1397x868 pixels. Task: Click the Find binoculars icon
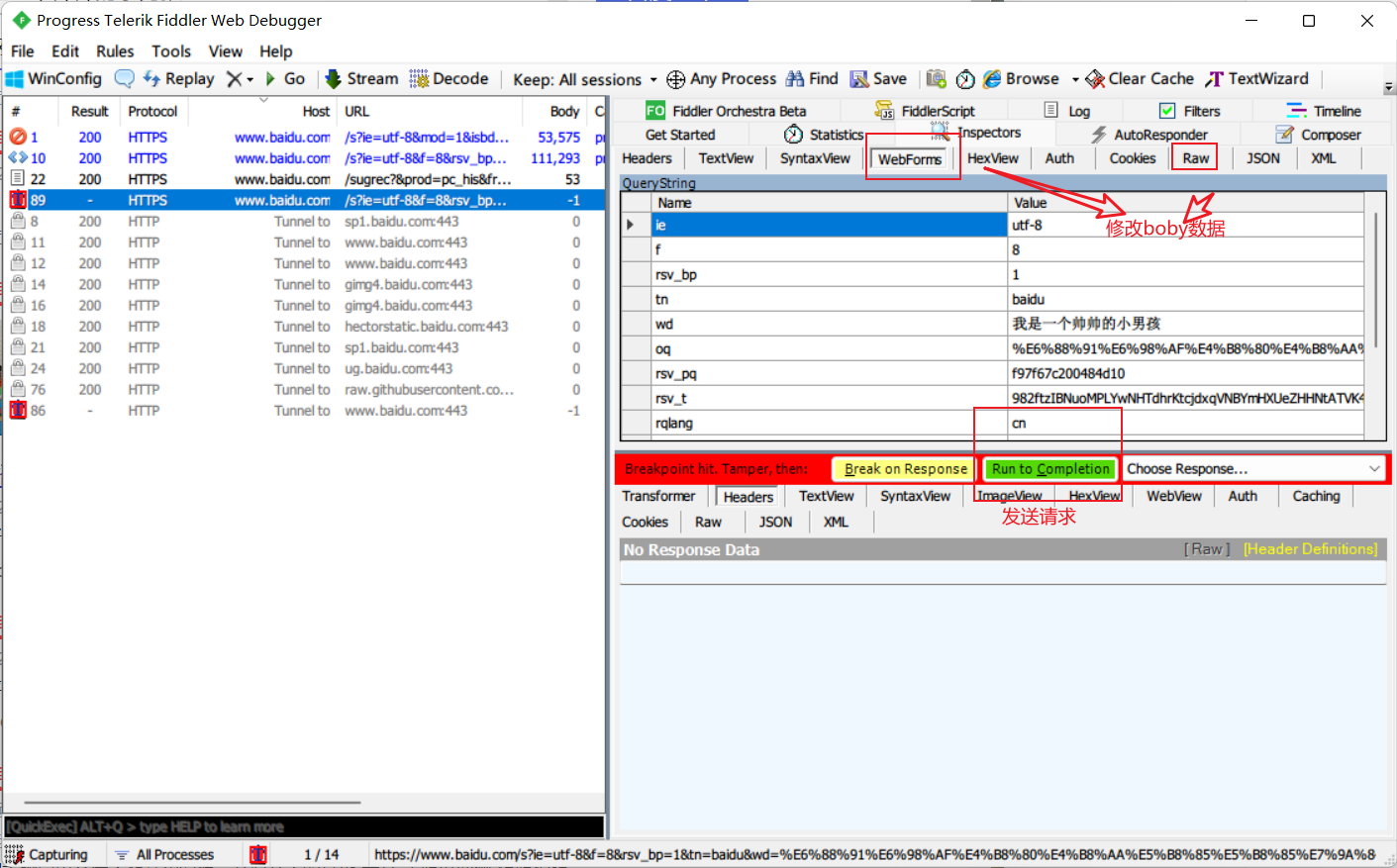(795, 79)
